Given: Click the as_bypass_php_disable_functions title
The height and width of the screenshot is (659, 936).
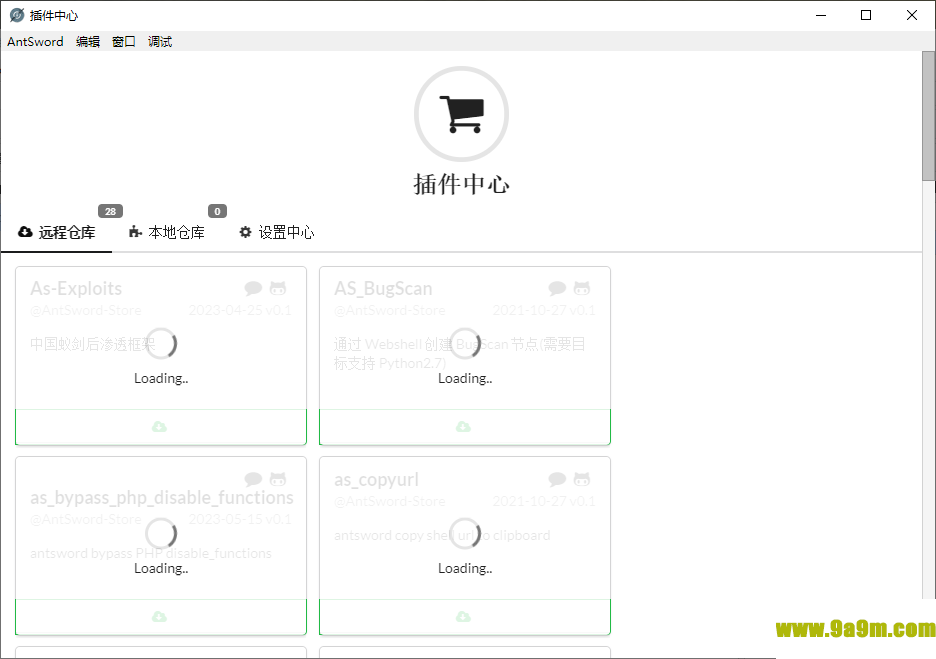Looking at the screenshot, I should point(162,498).
